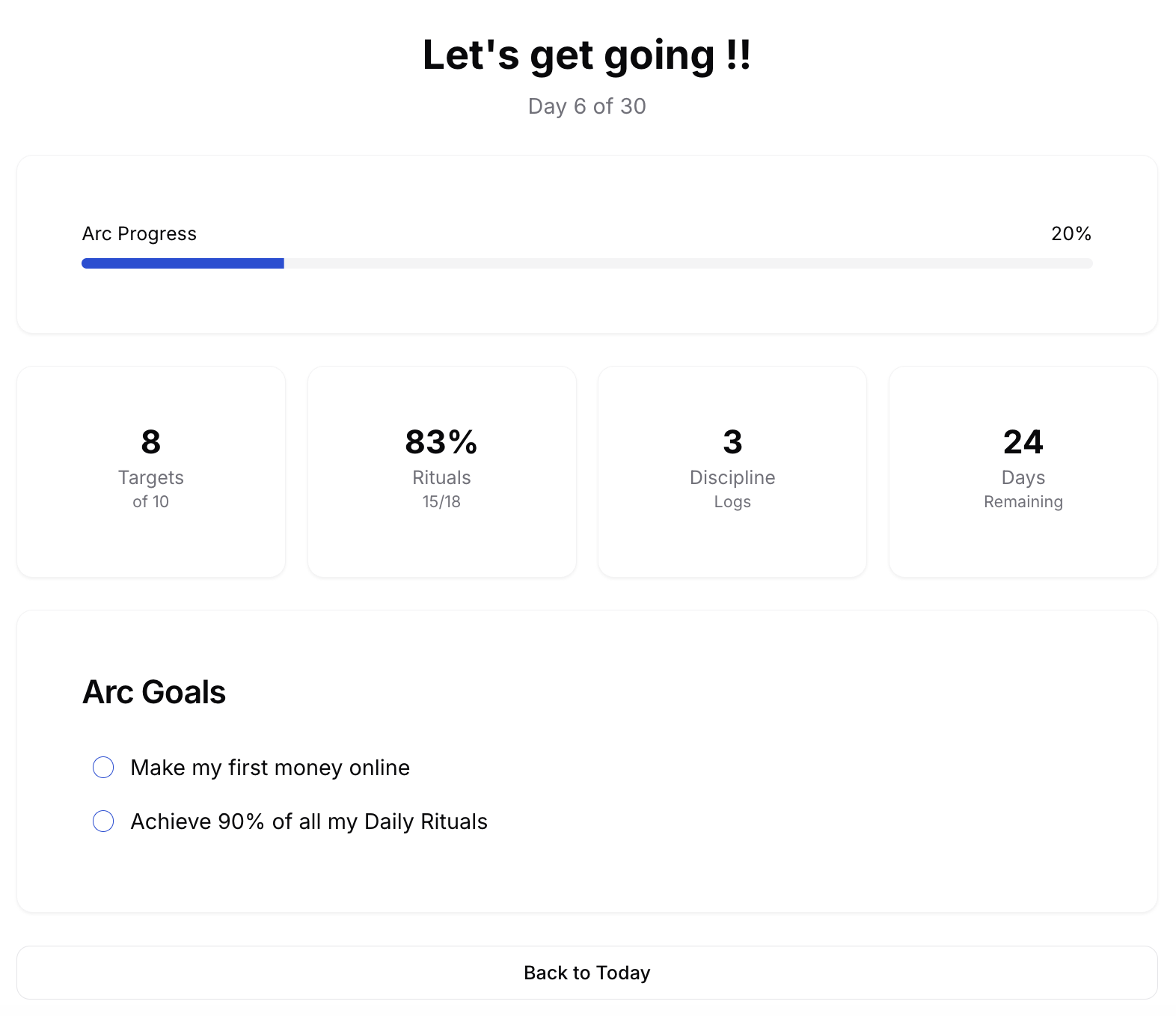1176x1016 pixels.
Task: Click the Arc Progress bar
Action: pyautogui.click(x=587, y=263)
